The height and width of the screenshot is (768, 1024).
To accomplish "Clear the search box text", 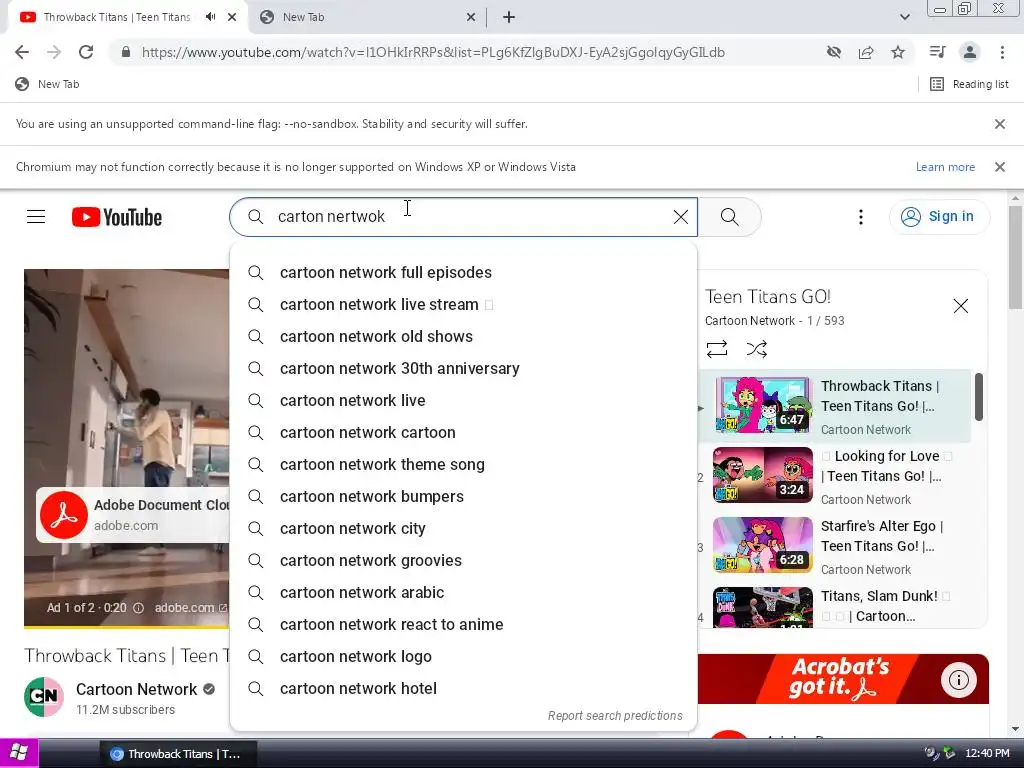I will click(680, 217).
